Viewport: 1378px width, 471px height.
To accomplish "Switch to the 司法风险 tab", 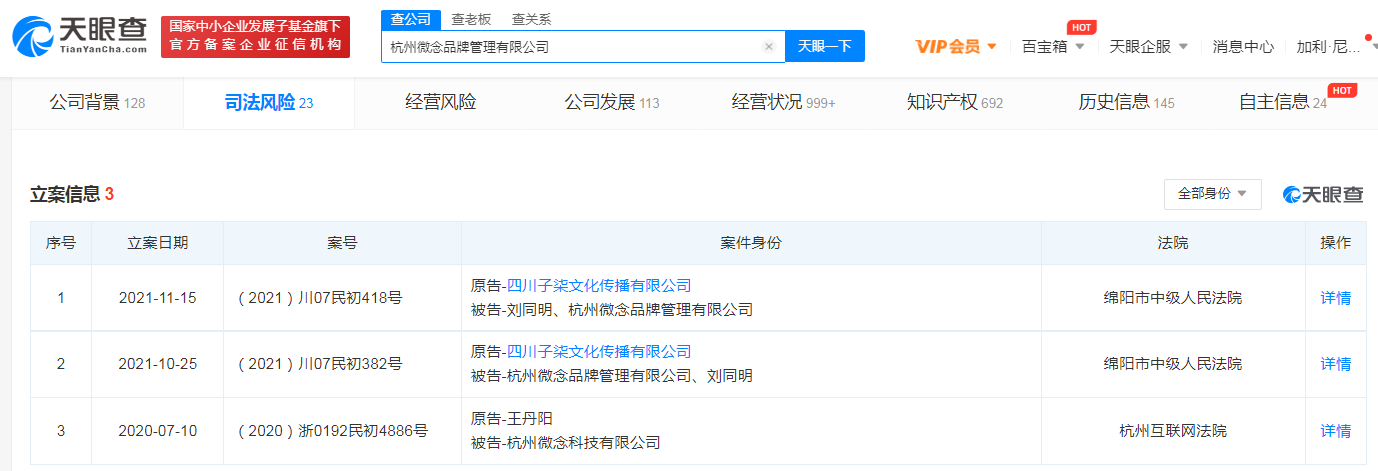I will click(269, 102).
